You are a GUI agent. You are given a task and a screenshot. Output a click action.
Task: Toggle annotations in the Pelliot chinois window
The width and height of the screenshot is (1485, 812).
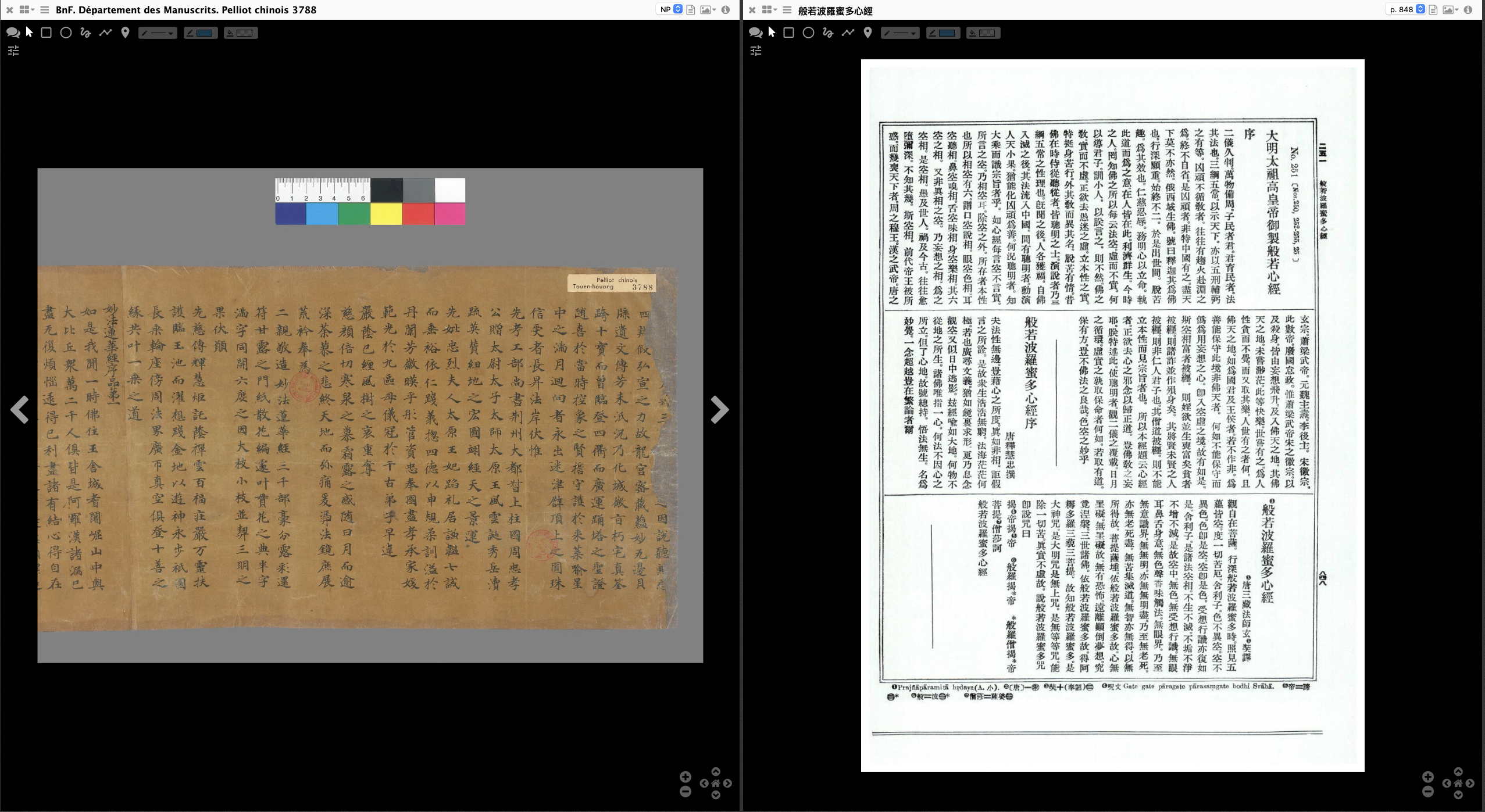[x=13, y=33]
